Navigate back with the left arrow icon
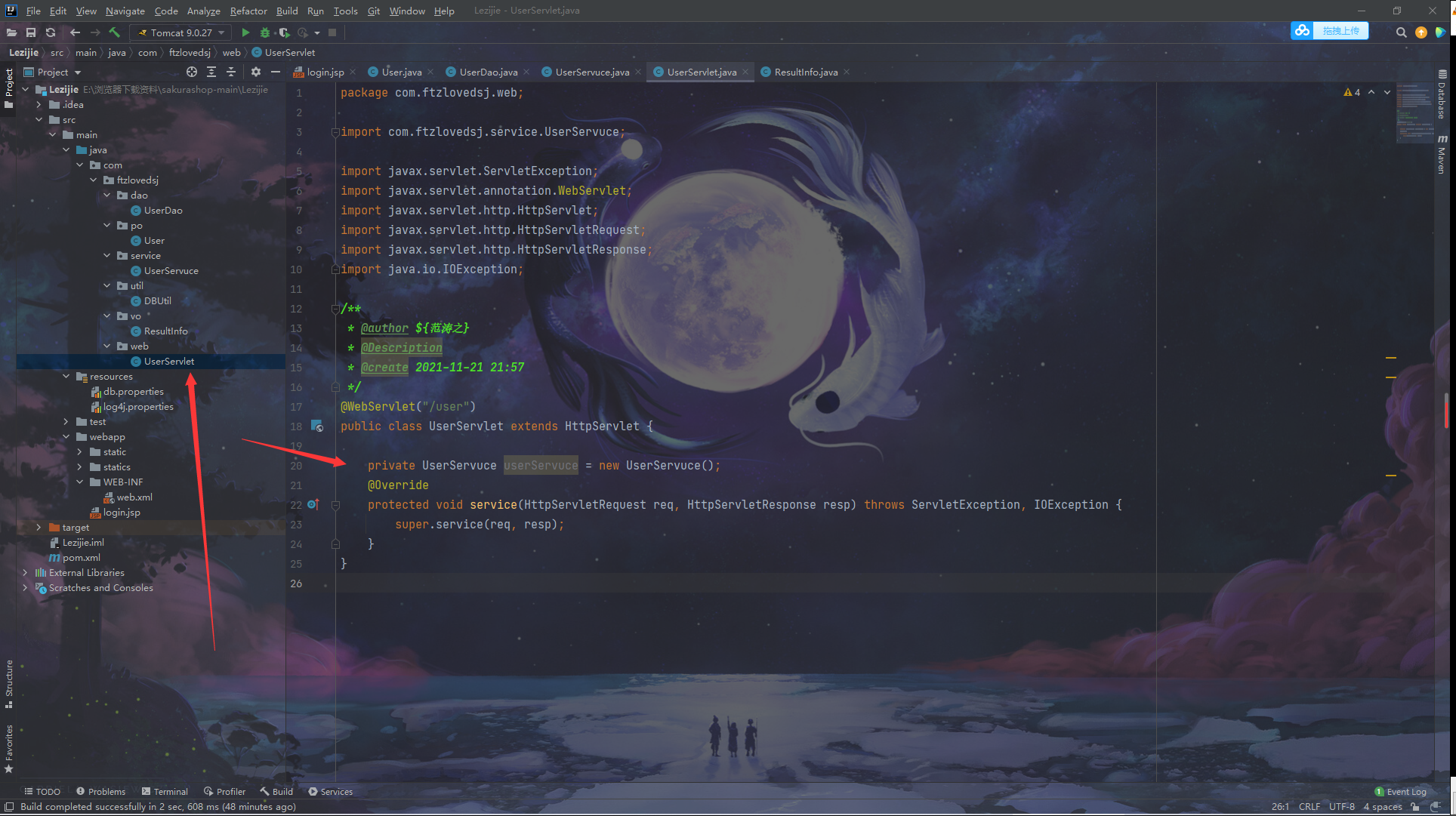Screen dimensions: 1456x816 pyautogui.click(x=75, y=32)
